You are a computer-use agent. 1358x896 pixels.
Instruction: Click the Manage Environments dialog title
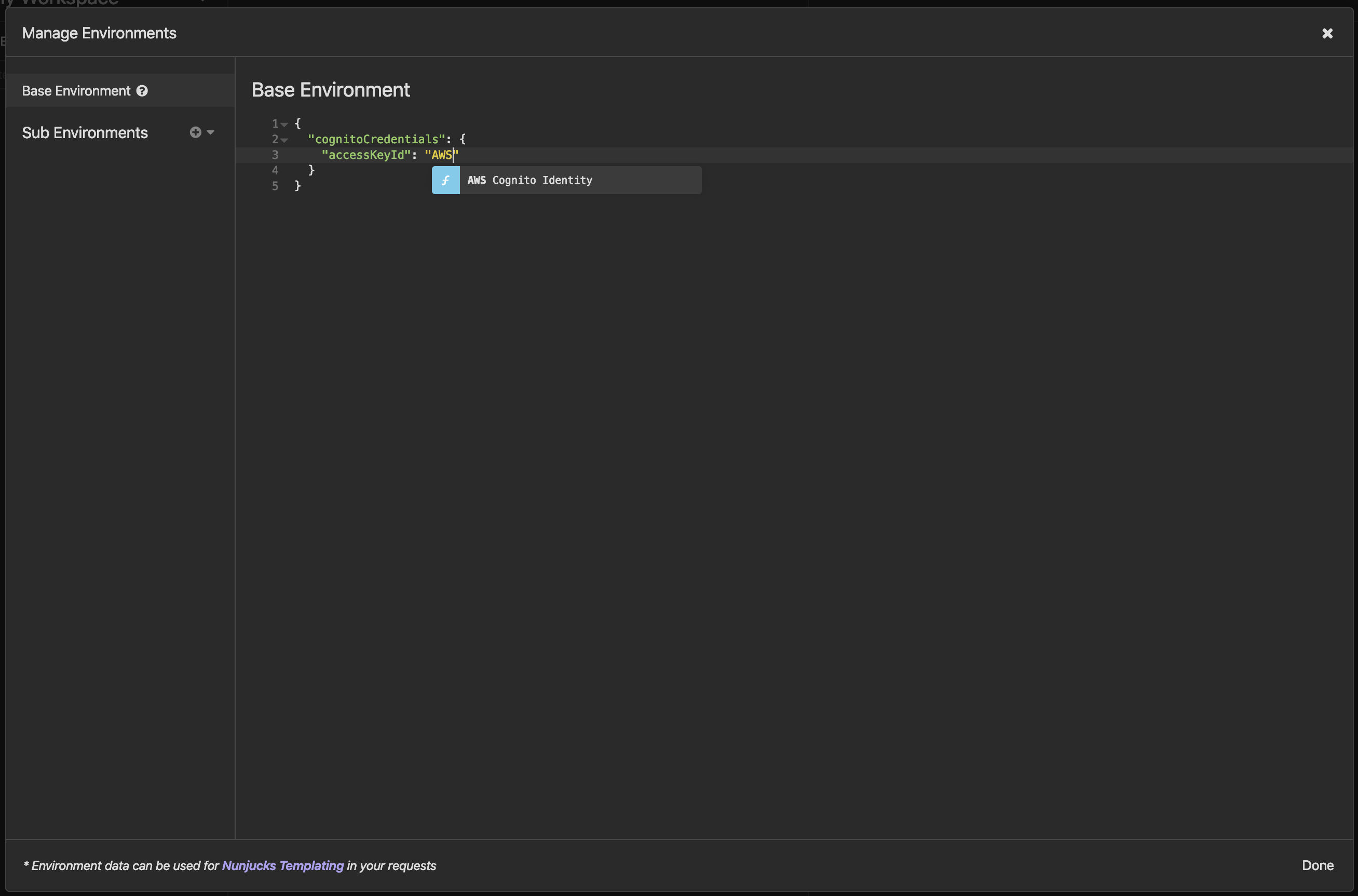[x=99, y=33]
